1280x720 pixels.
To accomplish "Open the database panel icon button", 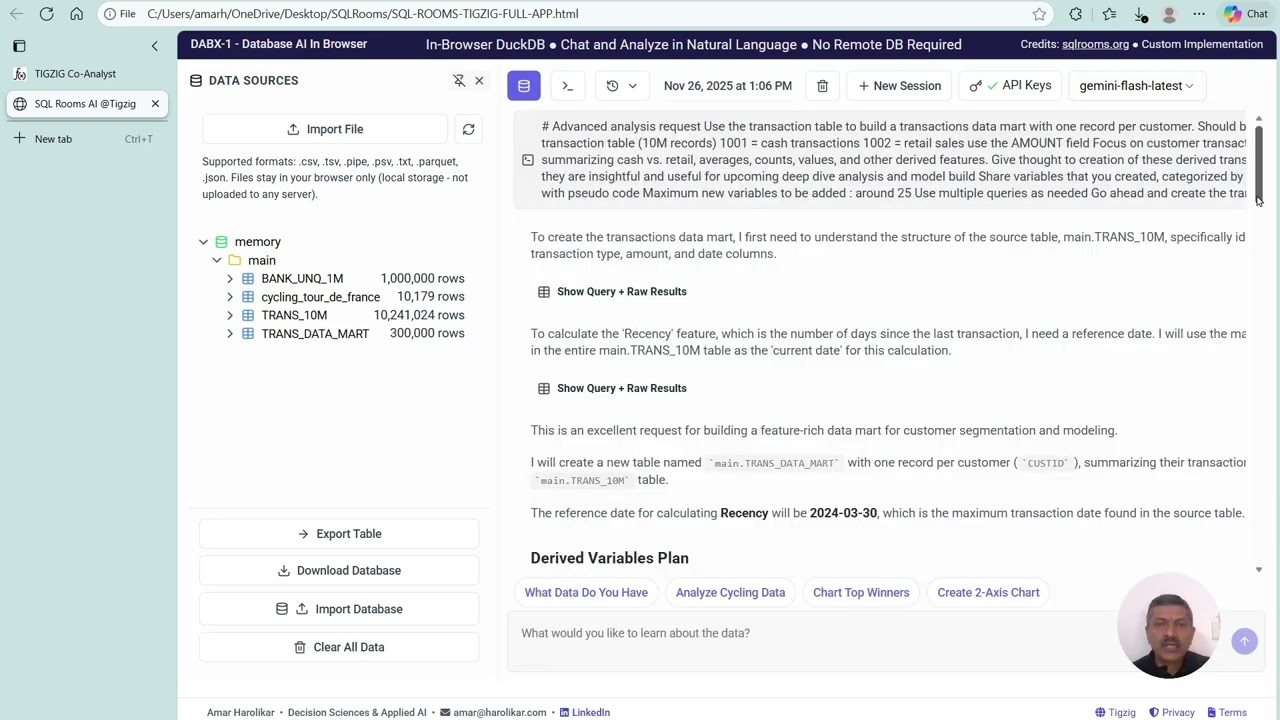I will 524,86.
